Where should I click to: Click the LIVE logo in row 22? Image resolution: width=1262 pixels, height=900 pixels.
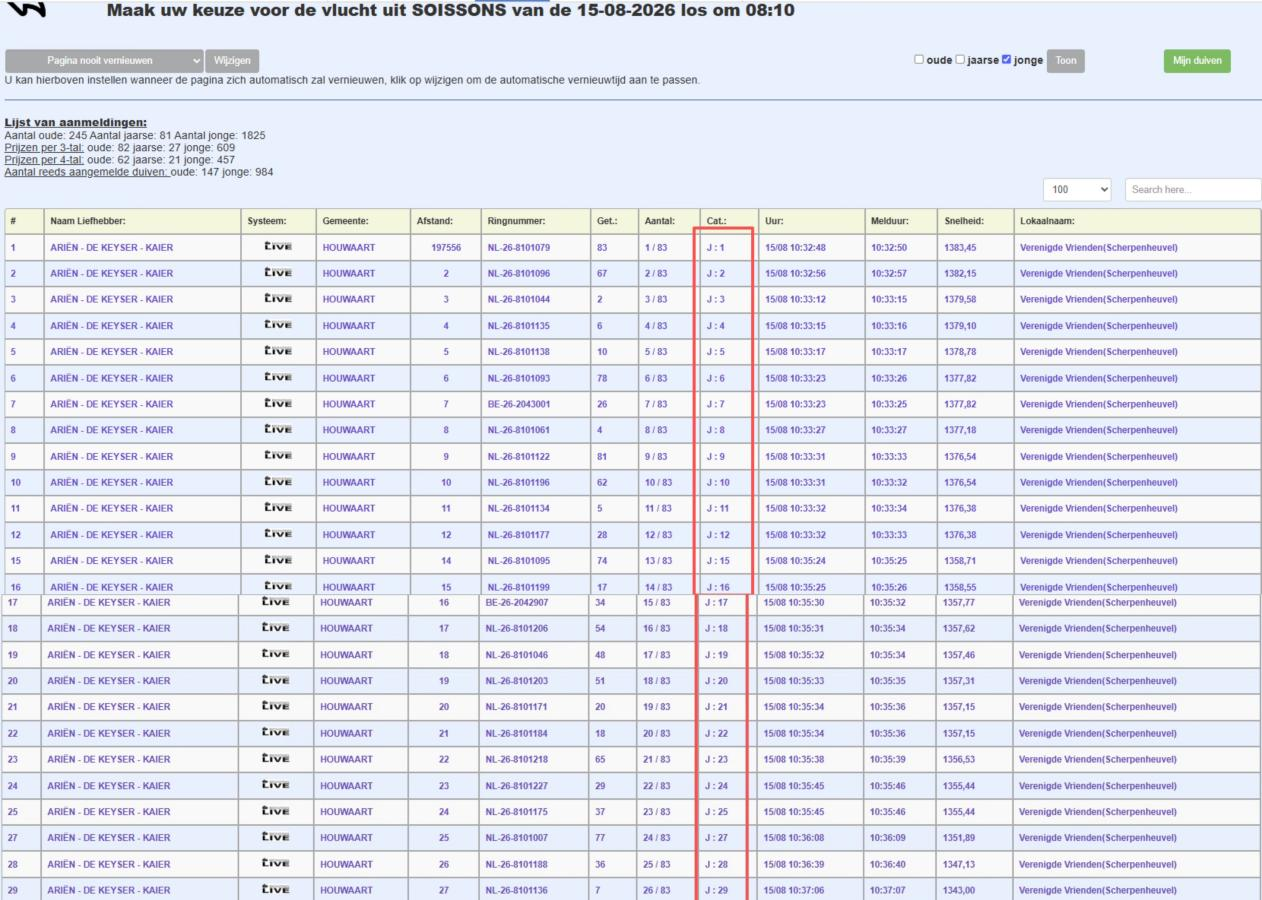pos(274,733)
